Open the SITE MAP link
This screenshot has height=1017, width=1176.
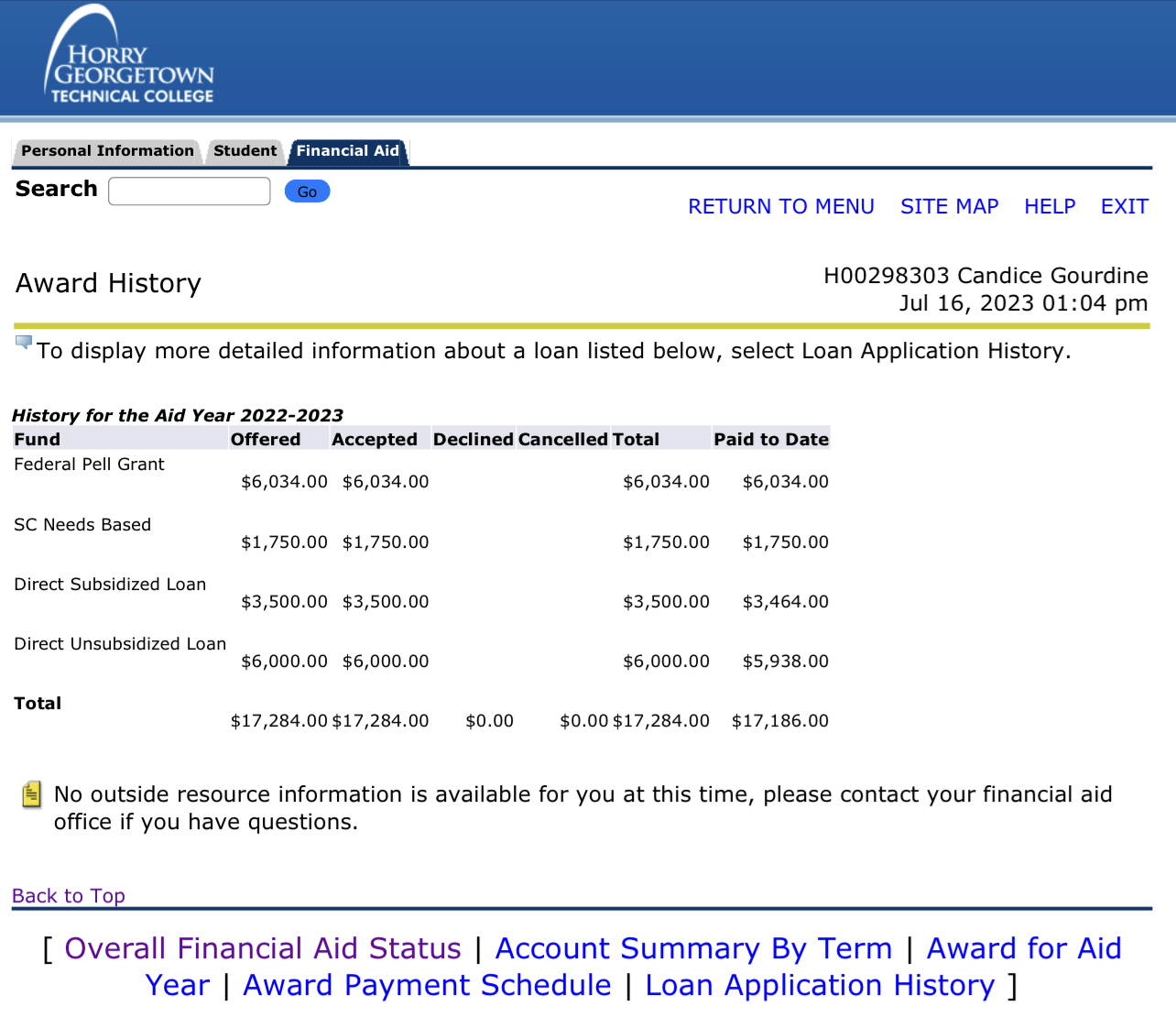tap(949, 206)
